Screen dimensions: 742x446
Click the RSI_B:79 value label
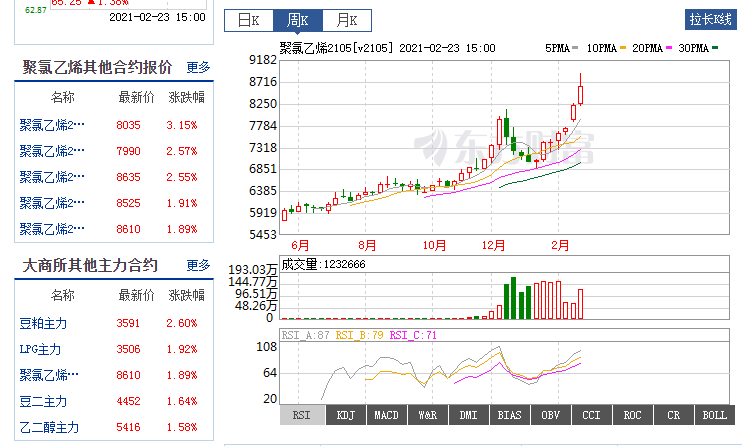point(359,335)
